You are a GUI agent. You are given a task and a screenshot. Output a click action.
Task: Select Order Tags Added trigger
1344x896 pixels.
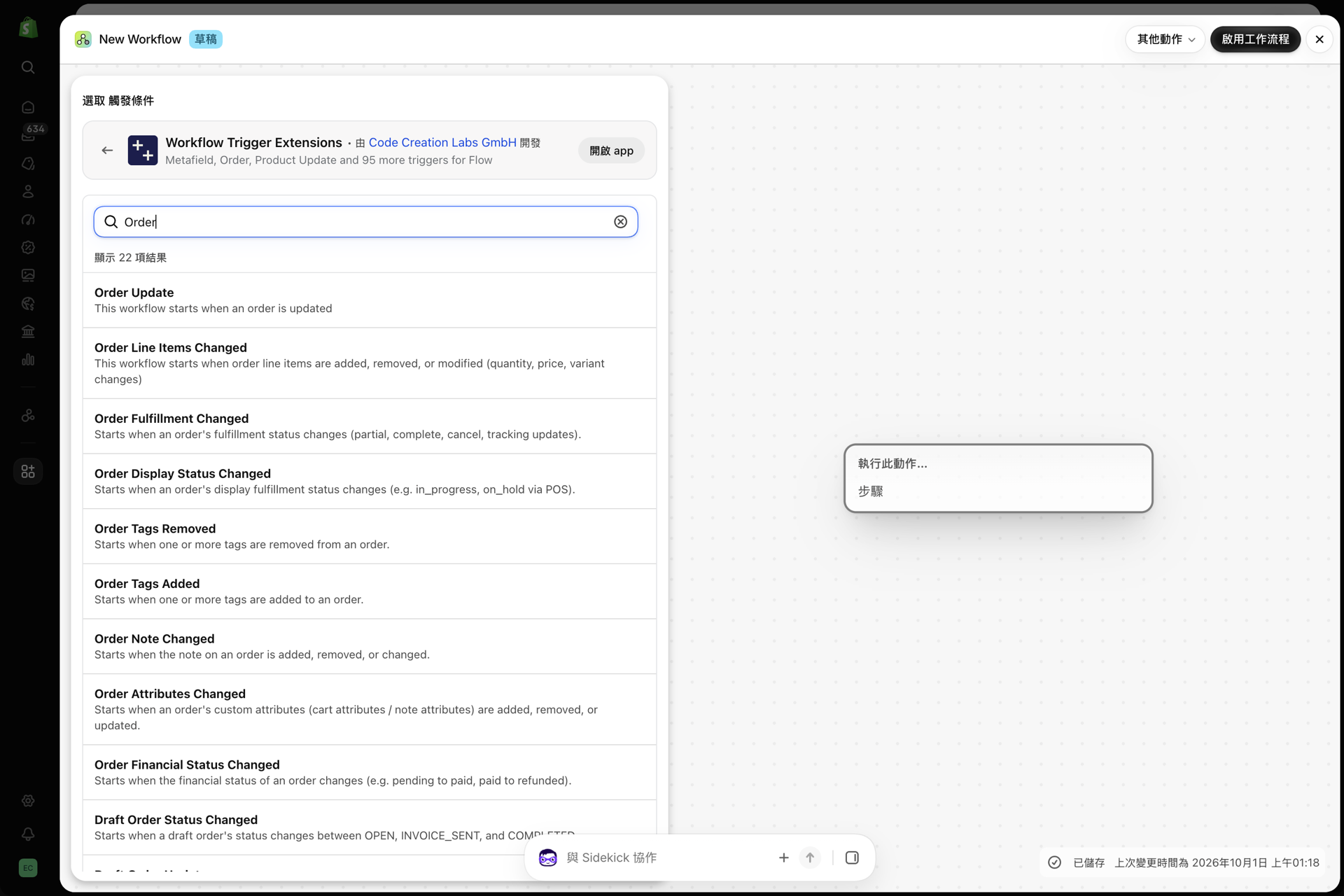[x=370, y=591]
